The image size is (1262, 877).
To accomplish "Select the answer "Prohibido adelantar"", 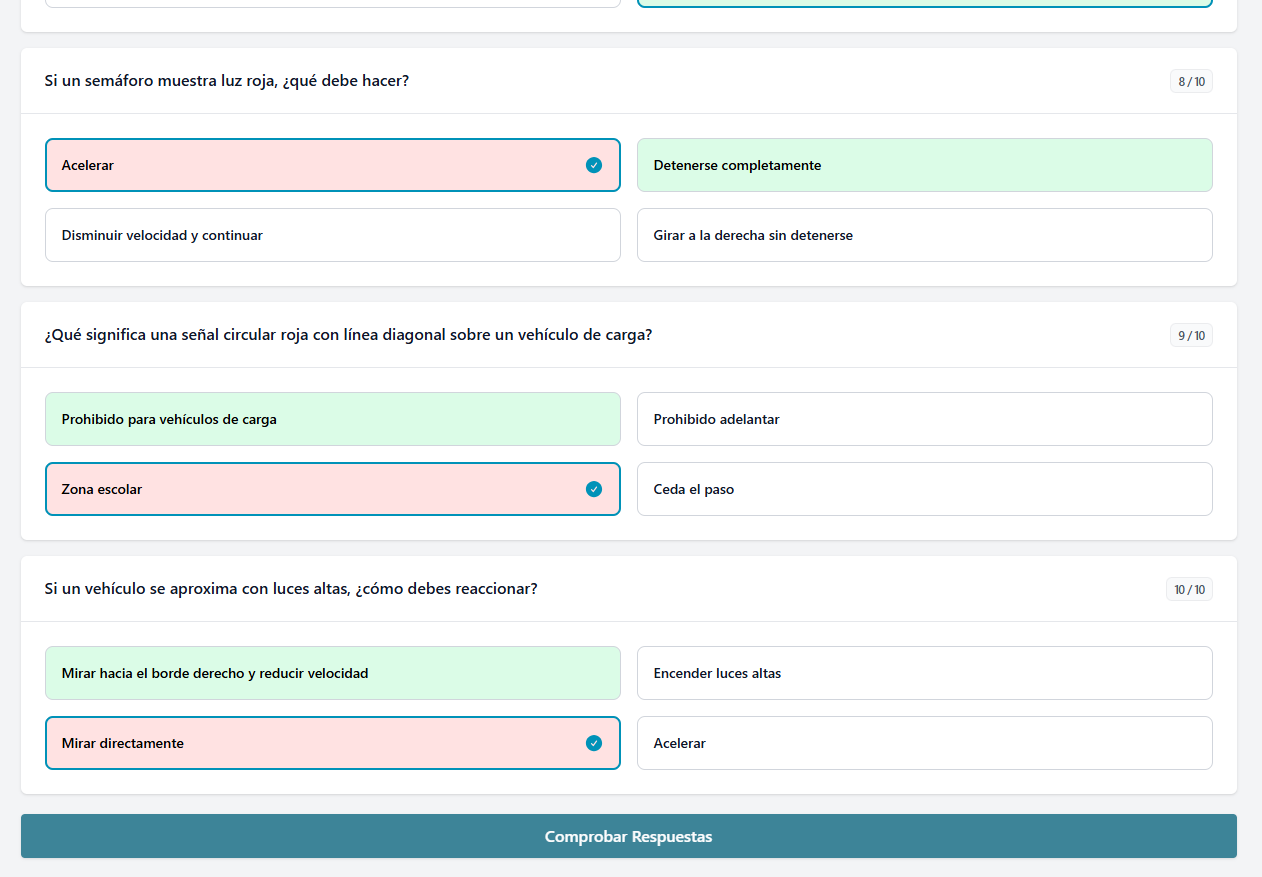I will (924, 419).
